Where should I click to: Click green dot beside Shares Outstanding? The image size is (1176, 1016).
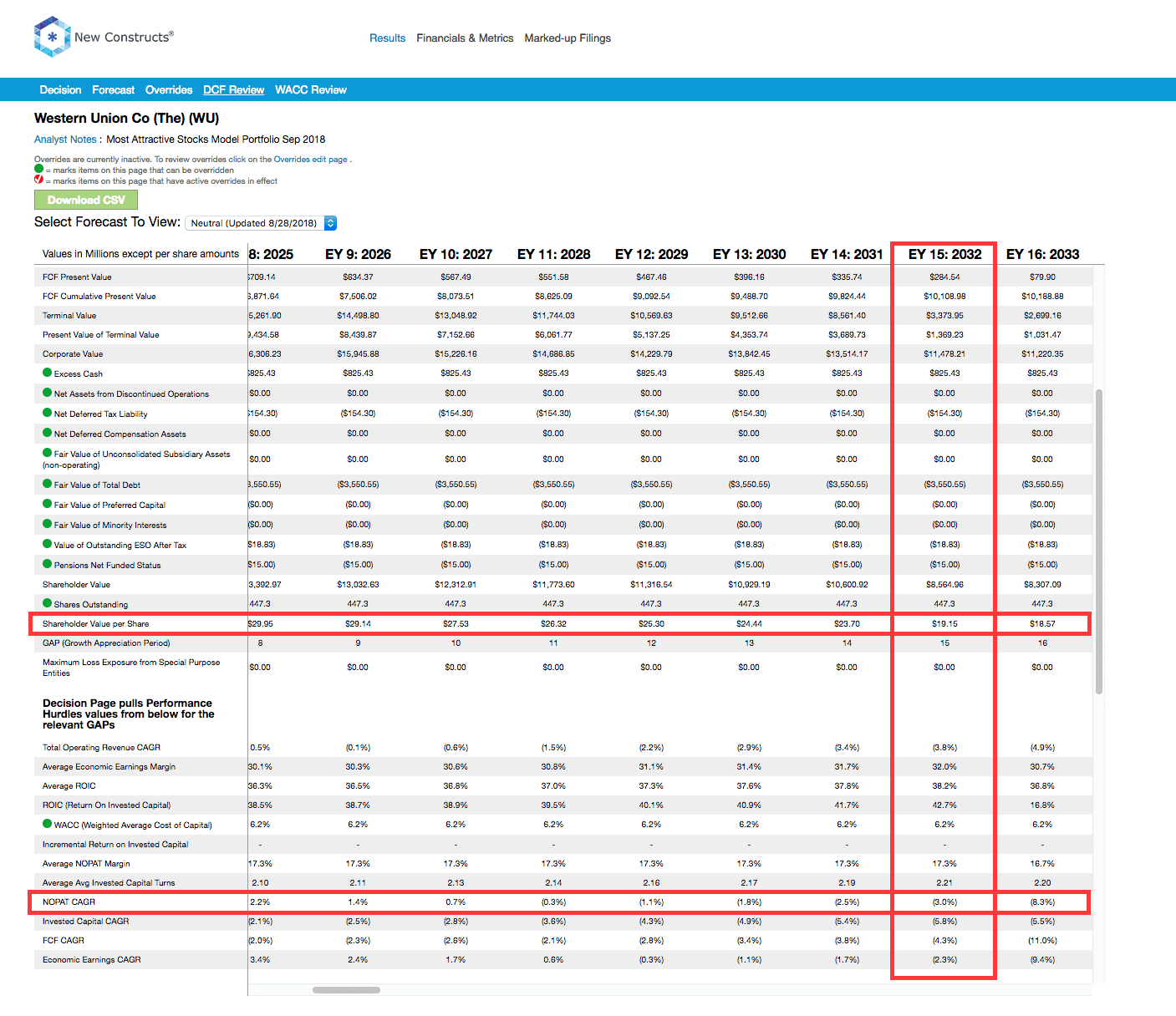(48, 603)
